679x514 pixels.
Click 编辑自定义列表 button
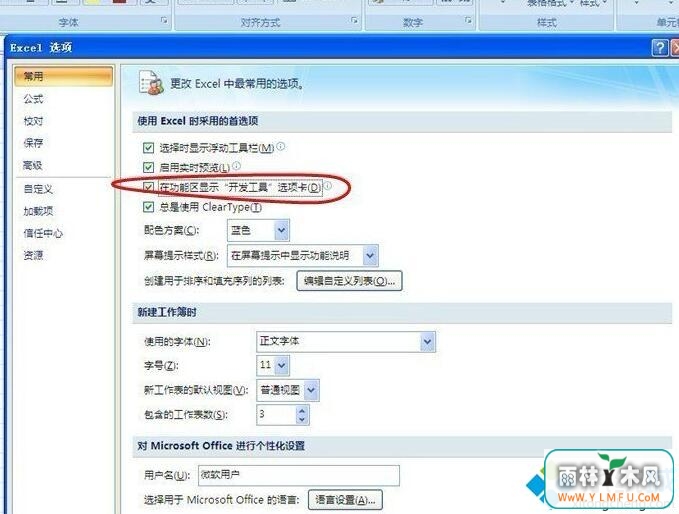coord(349,281)
